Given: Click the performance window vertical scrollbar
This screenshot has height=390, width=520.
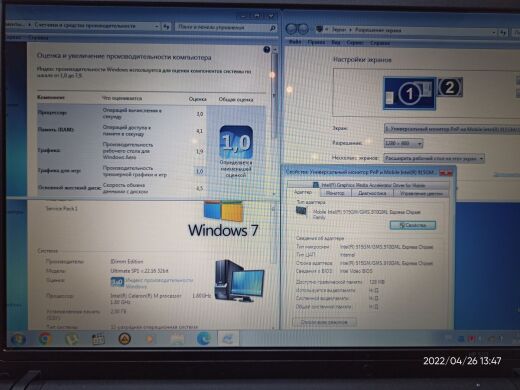Looking at the screenshot, I should click(x=274, y=121).
